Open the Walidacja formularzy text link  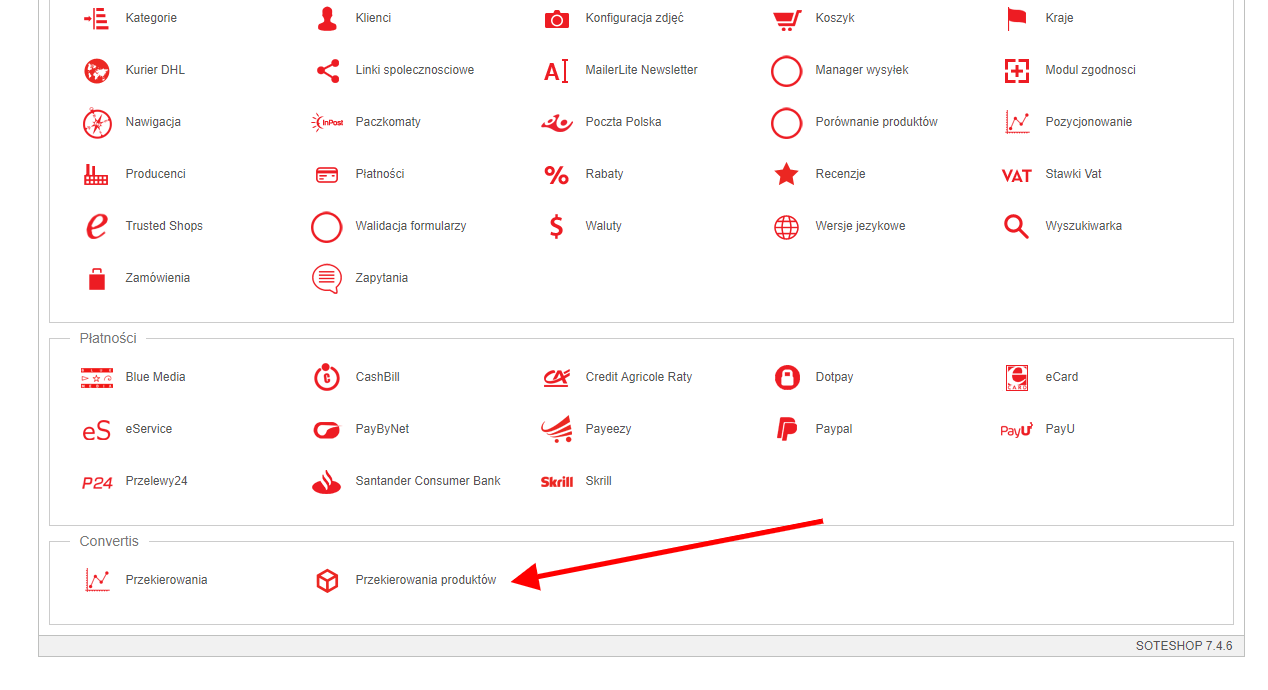coord(411,226)
